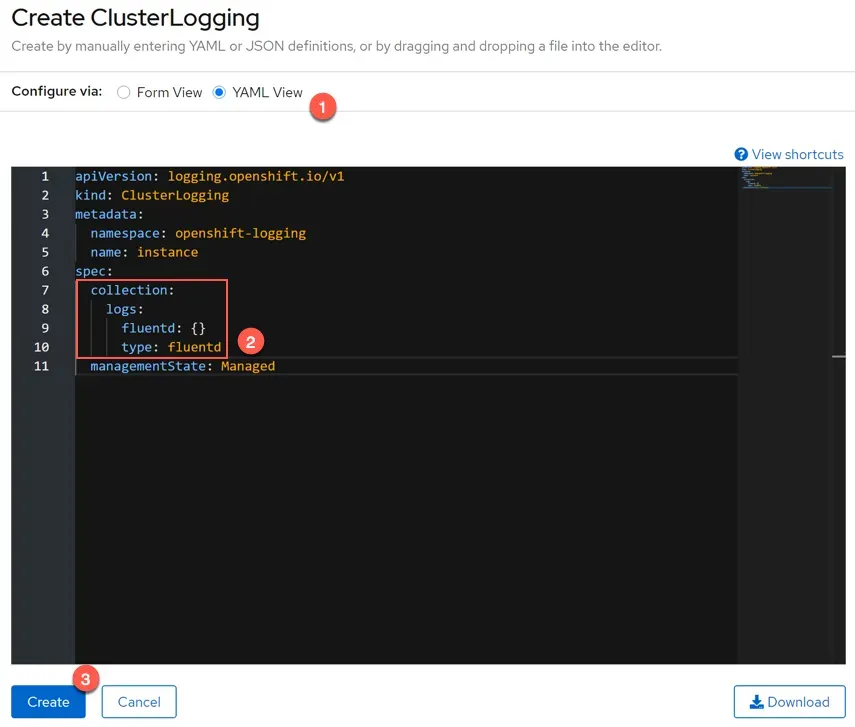Screen dimensions: 855x727
Task: Open View shortcuts
Action: 797,154
